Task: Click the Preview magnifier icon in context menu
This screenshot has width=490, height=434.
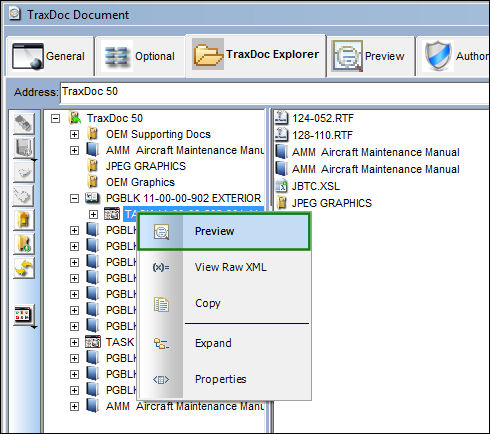Action: point(161,232)
